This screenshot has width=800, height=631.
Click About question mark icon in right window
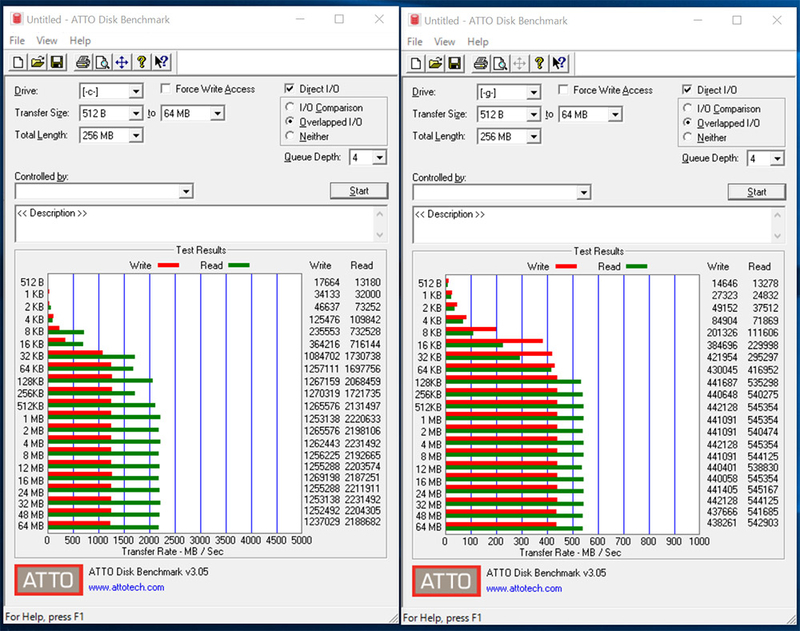[x=539, y=63]
